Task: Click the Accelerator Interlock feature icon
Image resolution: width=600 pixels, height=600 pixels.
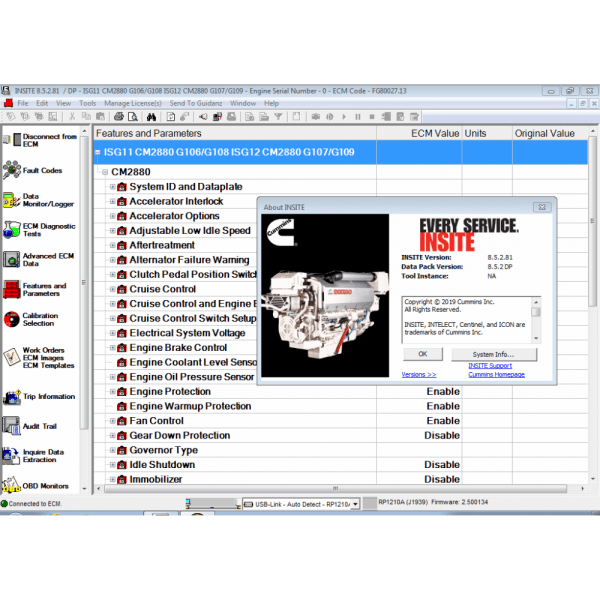Action: tap(122, 201)
